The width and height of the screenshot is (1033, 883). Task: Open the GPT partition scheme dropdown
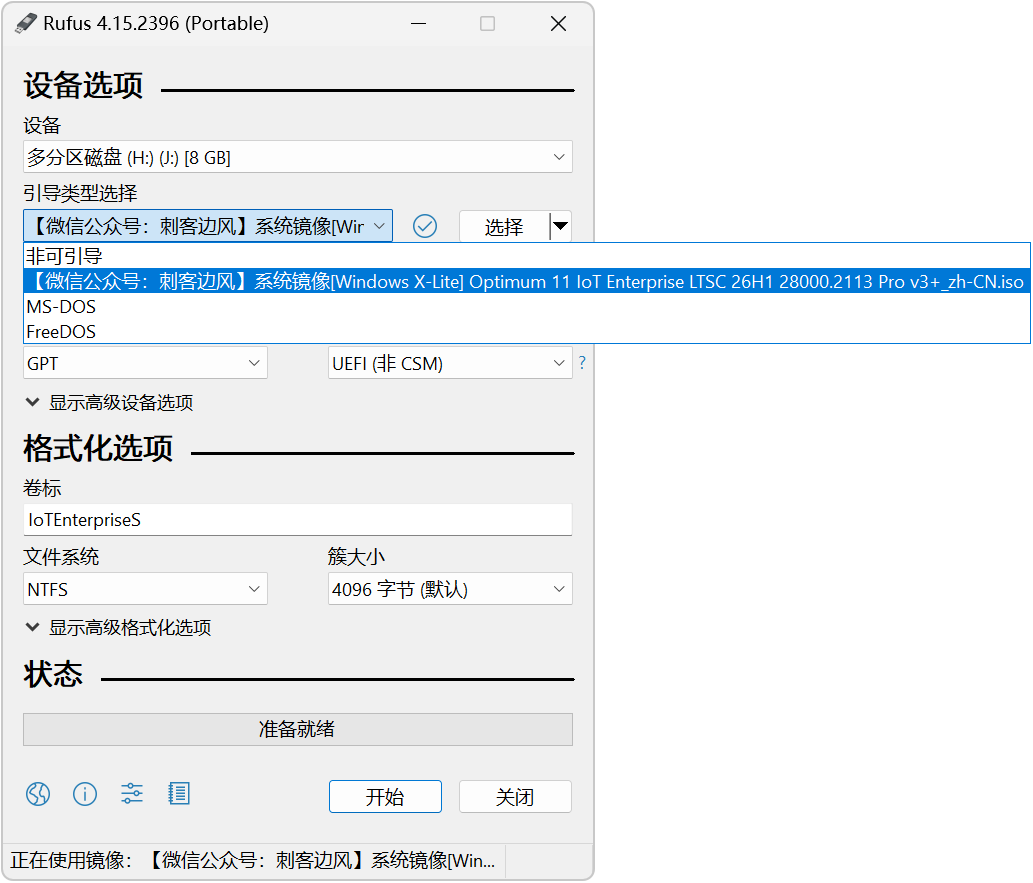click(x=146, y=363)
